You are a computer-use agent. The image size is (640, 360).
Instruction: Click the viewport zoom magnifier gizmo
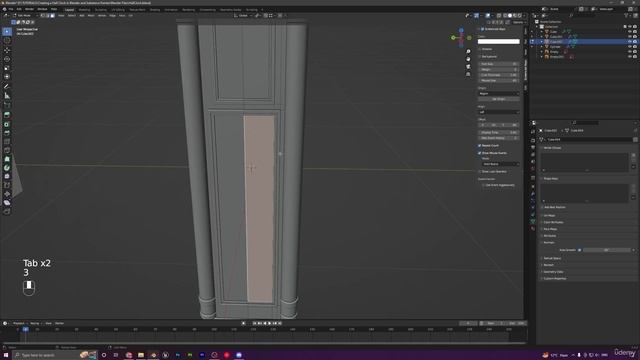(468, 51)
